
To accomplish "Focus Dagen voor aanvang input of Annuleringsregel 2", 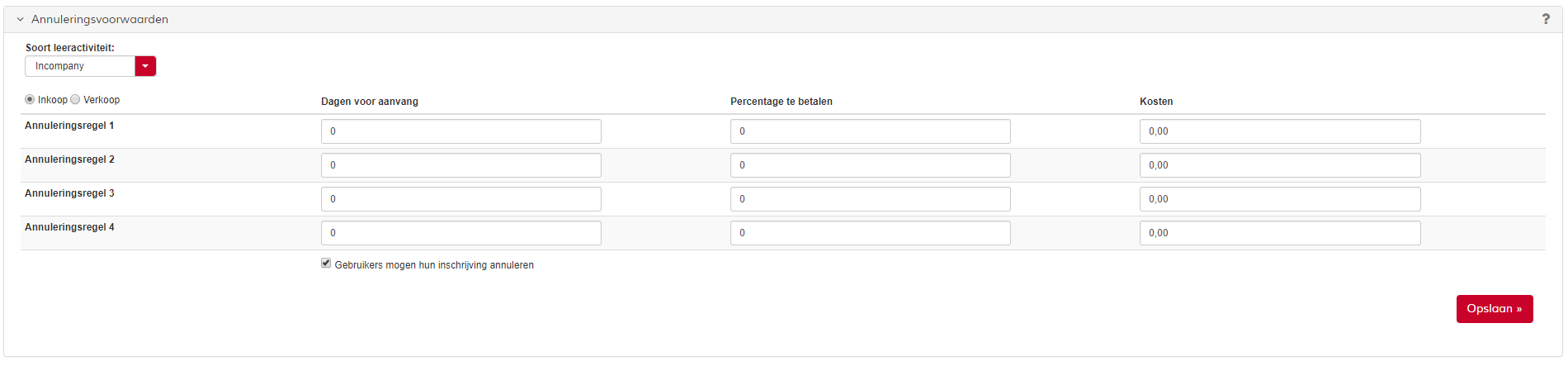I will pyautogui.click(x=460, y=165).
